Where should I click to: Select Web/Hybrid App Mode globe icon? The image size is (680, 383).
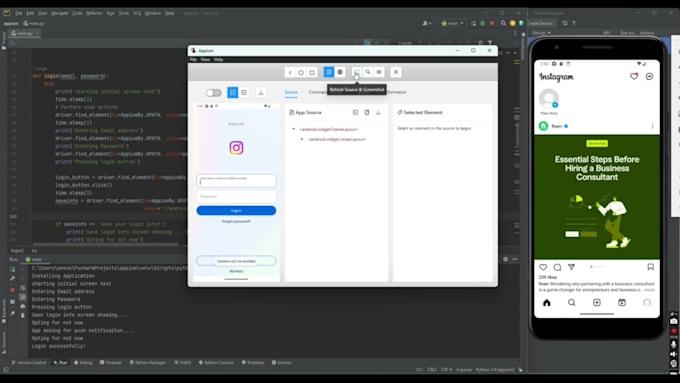pyautogui.click(x=340, y=72)
